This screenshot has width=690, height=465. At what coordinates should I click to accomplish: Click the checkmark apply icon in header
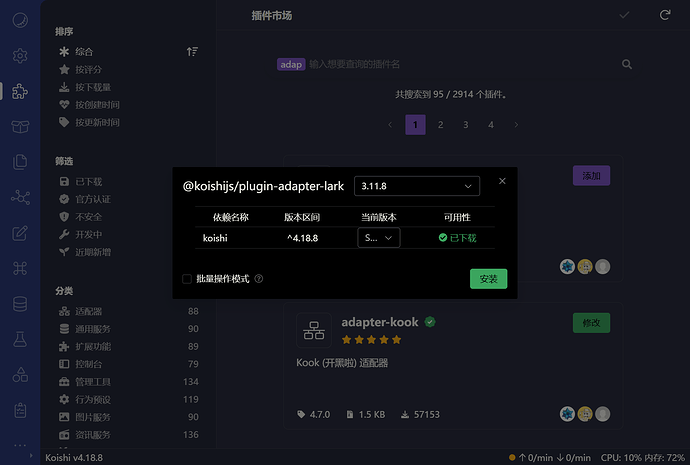pos(625,15)
